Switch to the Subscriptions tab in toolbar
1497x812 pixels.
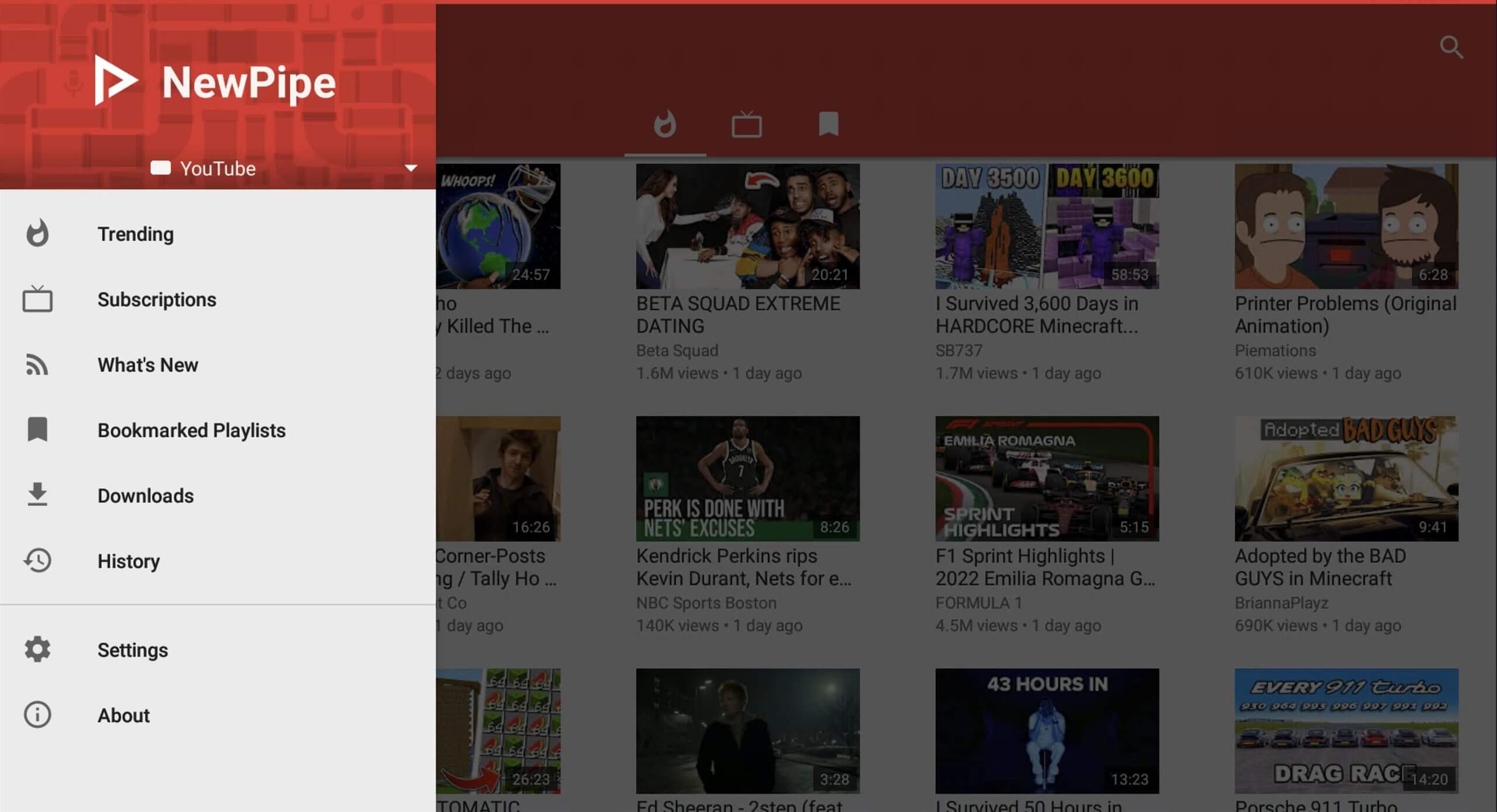tap(746, 125)
